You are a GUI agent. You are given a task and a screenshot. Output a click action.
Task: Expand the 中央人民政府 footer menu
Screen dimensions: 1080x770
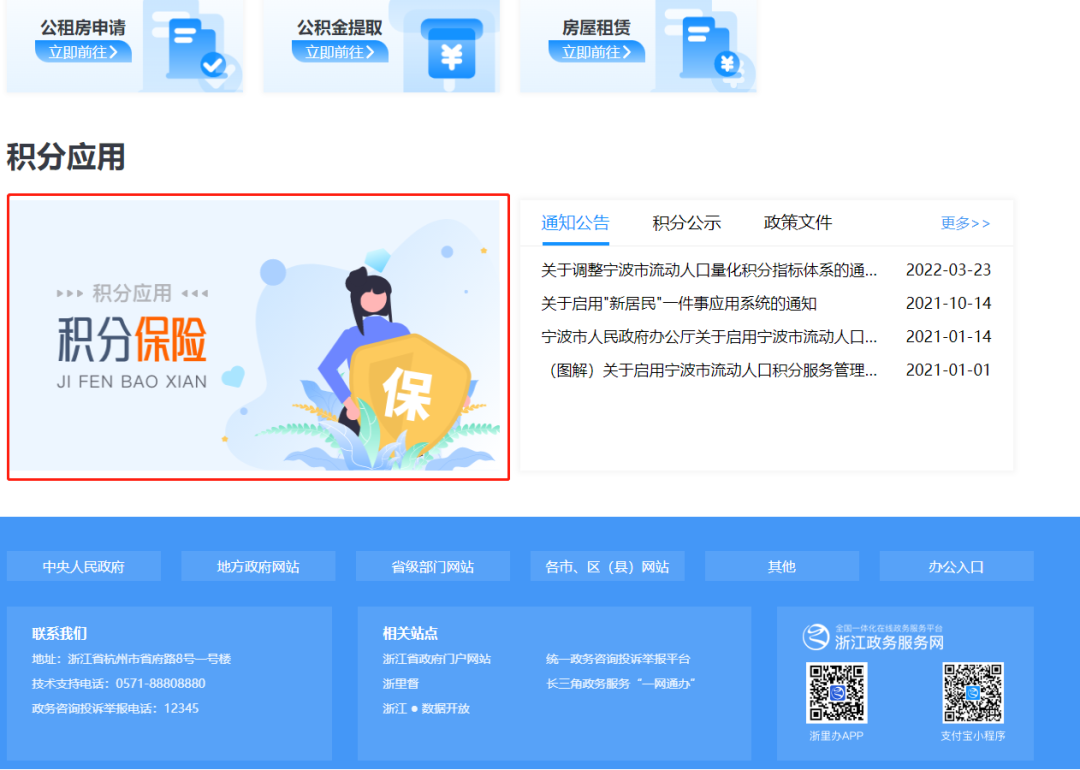pos(84,566)
